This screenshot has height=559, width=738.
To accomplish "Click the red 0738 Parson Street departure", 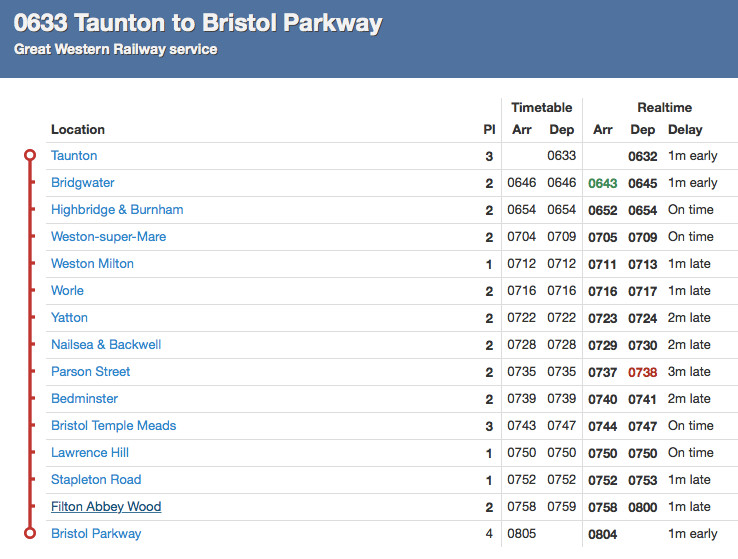I will [x=642, y=372].
